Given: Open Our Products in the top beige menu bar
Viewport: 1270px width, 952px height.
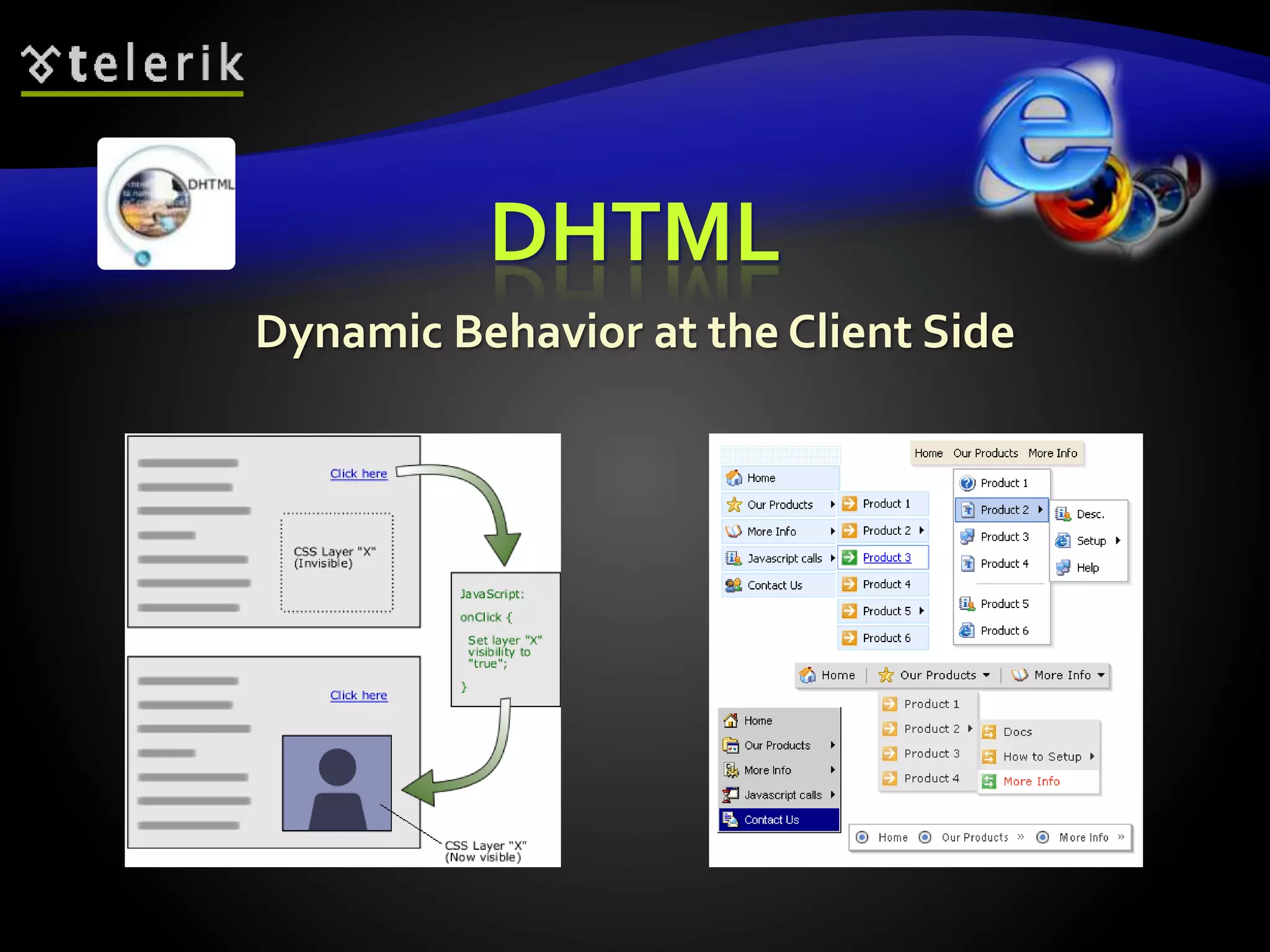Looking at the screenshot, I should [985, 453].
